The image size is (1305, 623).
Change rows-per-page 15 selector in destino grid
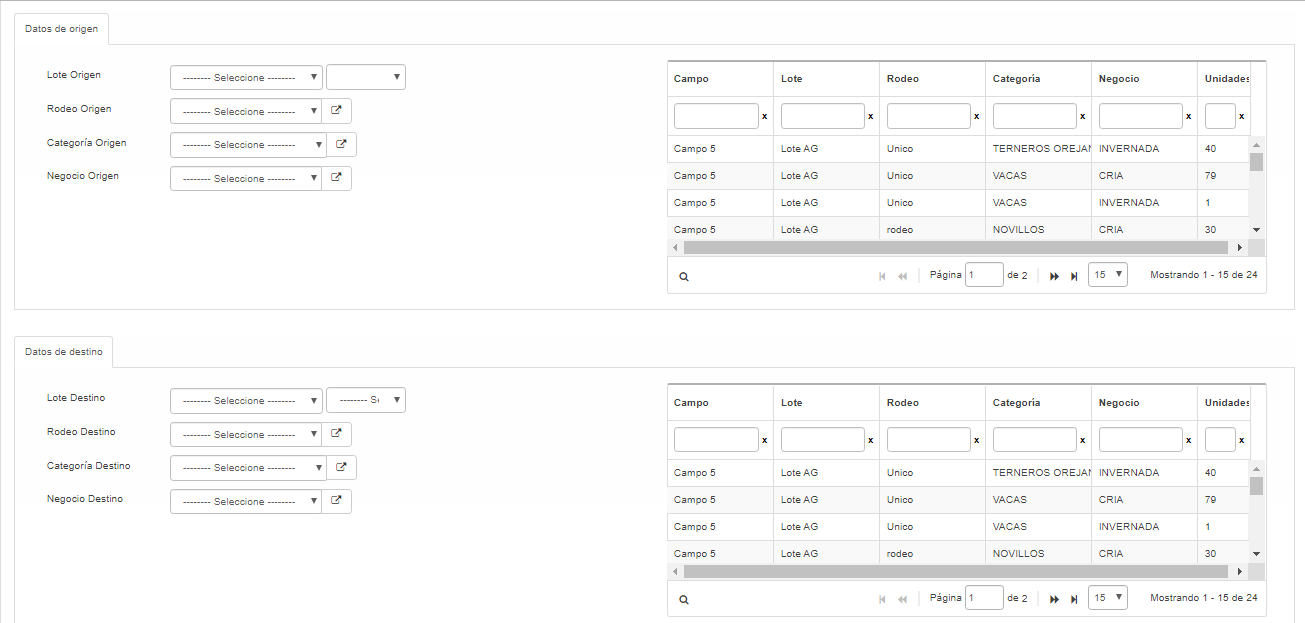point(1107,597)
